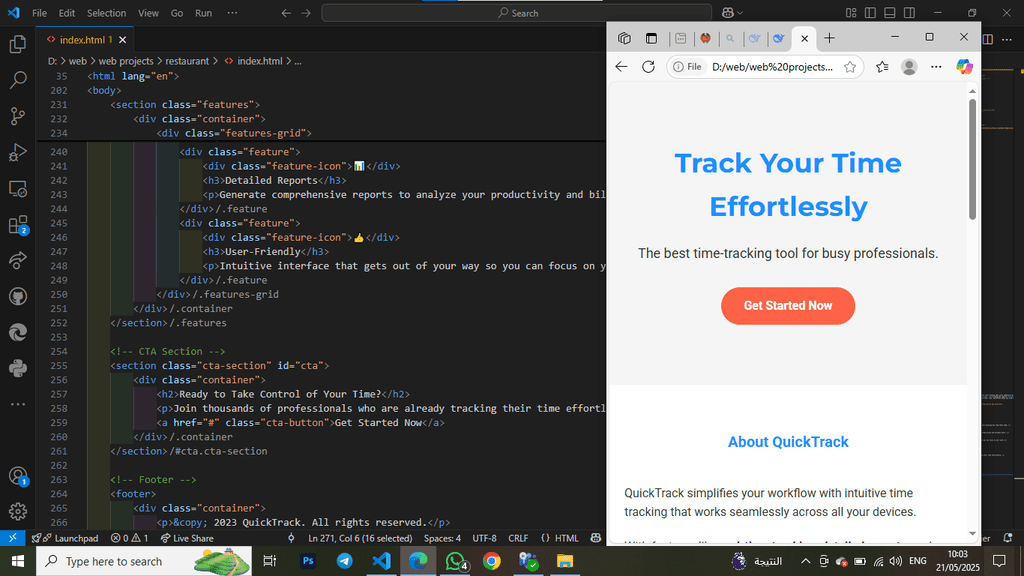Screen dimensions: 1024x576
Task: Change encoding UTF-8 in status bar
Action: tap(485, 538)
